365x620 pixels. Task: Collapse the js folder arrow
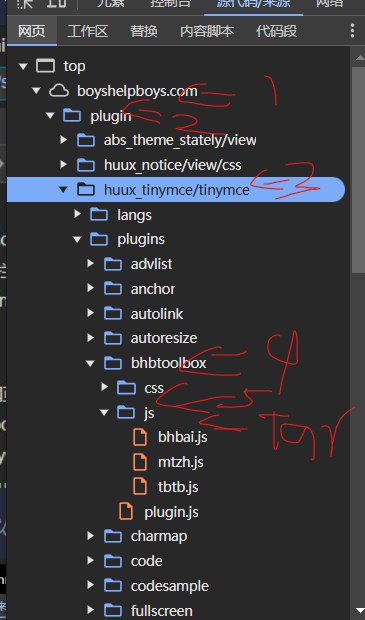coord(104,412)
